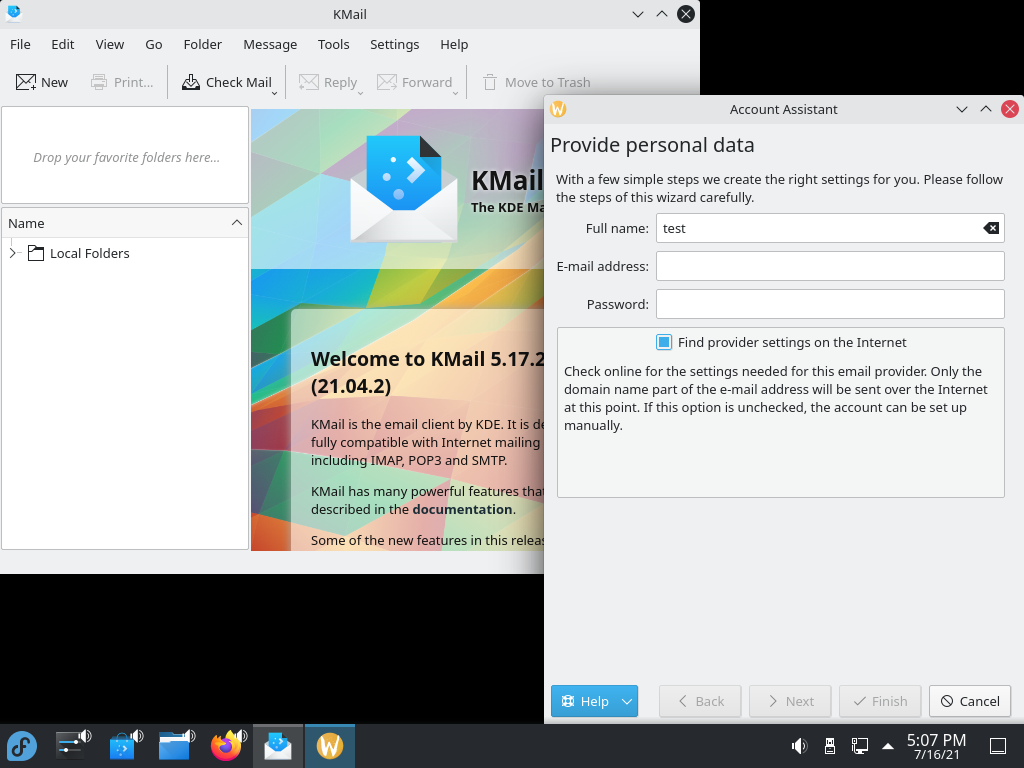The width and height of the screenshot is (1024, 768).
Task: Click the KMail title bar app icon
Action: click(13, 13)
